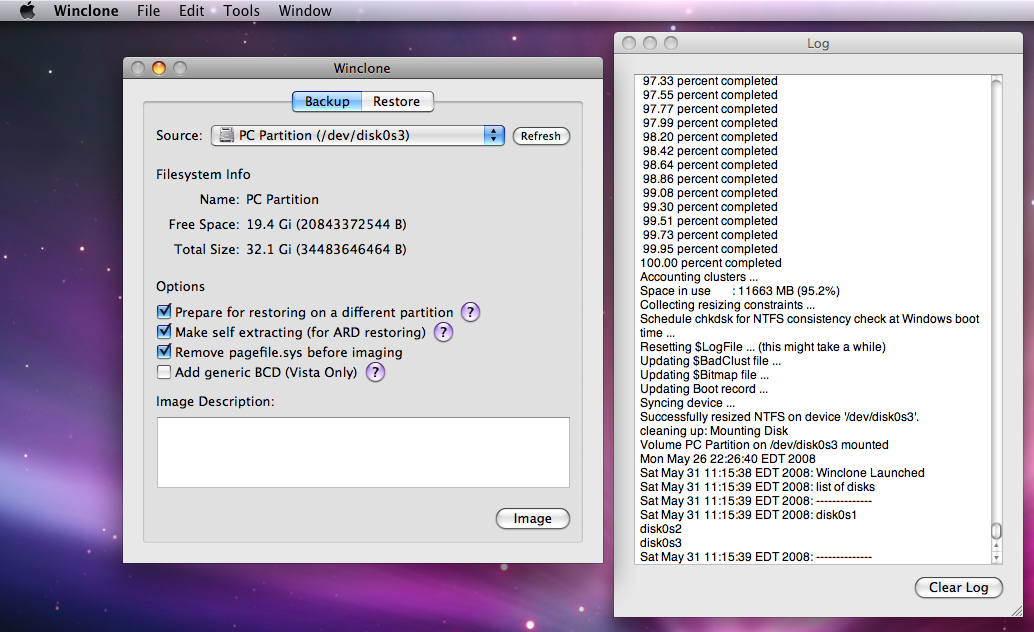Minimize the Winclone window with yellow button
Screen dimensions: 1034x632
click(x=159, y=68)
